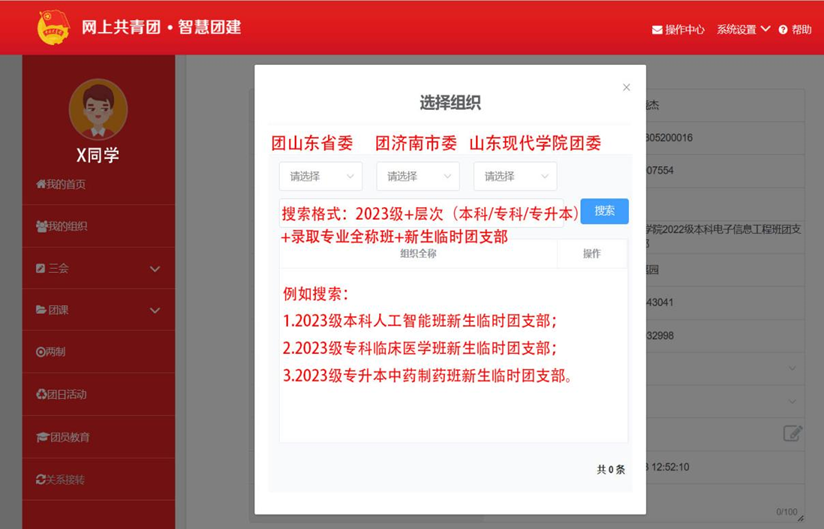Viewport: 824px width, 529px height.
Task: Open third 请选择 dropdown under 山东现代学院团委
Action: (x=515, y=177)
